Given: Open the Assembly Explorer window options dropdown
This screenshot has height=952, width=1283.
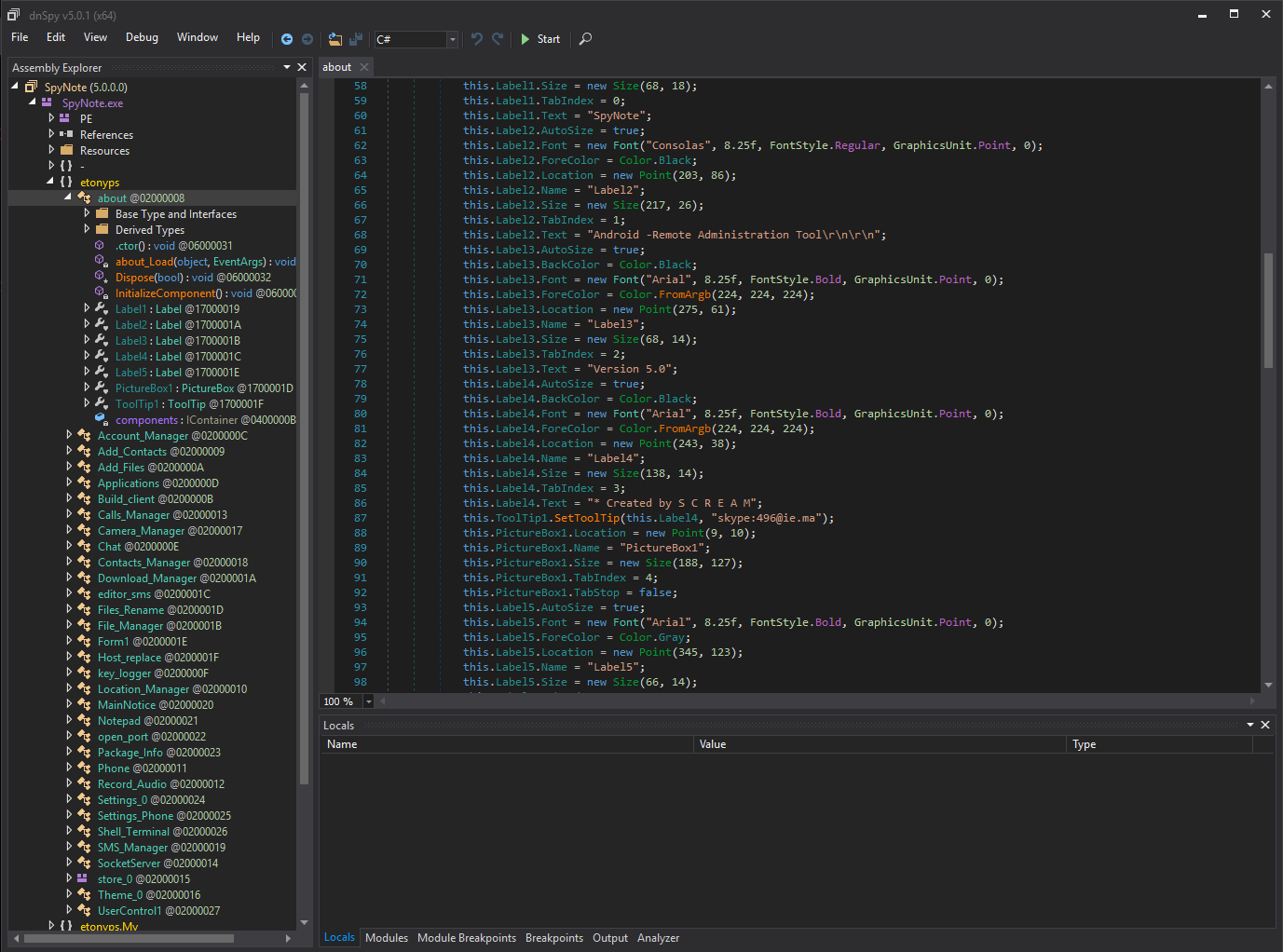Looking at the screenshot, I should pos(287,67).
